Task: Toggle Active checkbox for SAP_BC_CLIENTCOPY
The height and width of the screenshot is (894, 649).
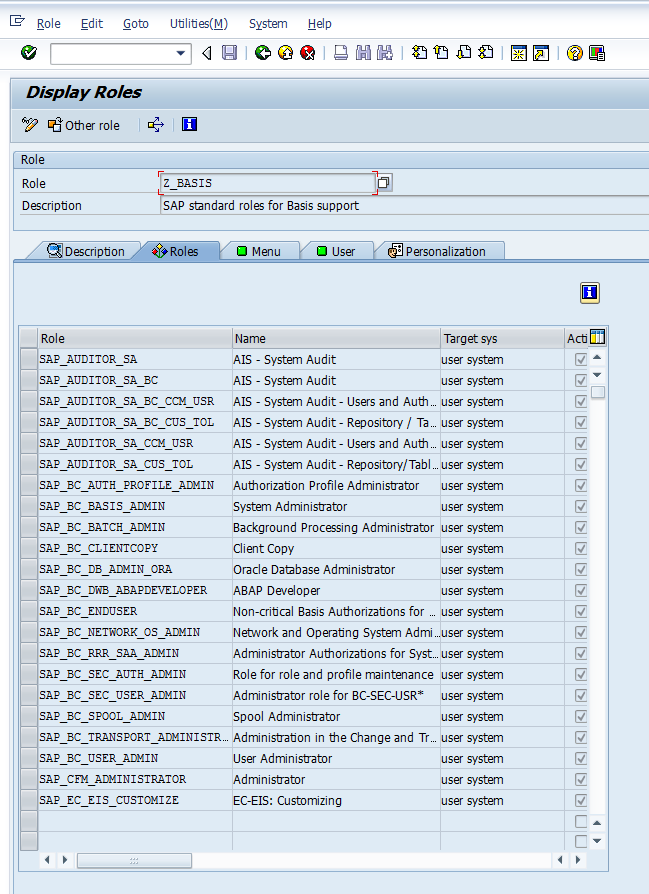Action: 581,548
